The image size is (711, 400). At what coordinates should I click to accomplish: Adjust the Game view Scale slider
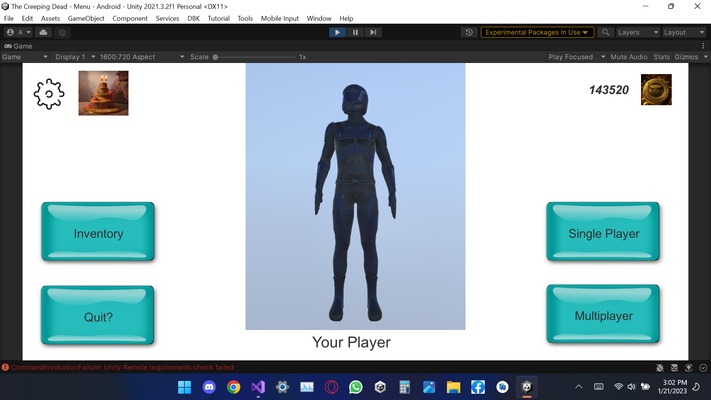tap(255, 57)
